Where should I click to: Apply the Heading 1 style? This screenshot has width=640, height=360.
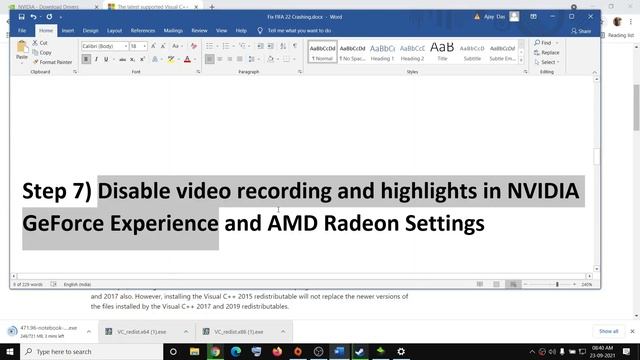382,53
